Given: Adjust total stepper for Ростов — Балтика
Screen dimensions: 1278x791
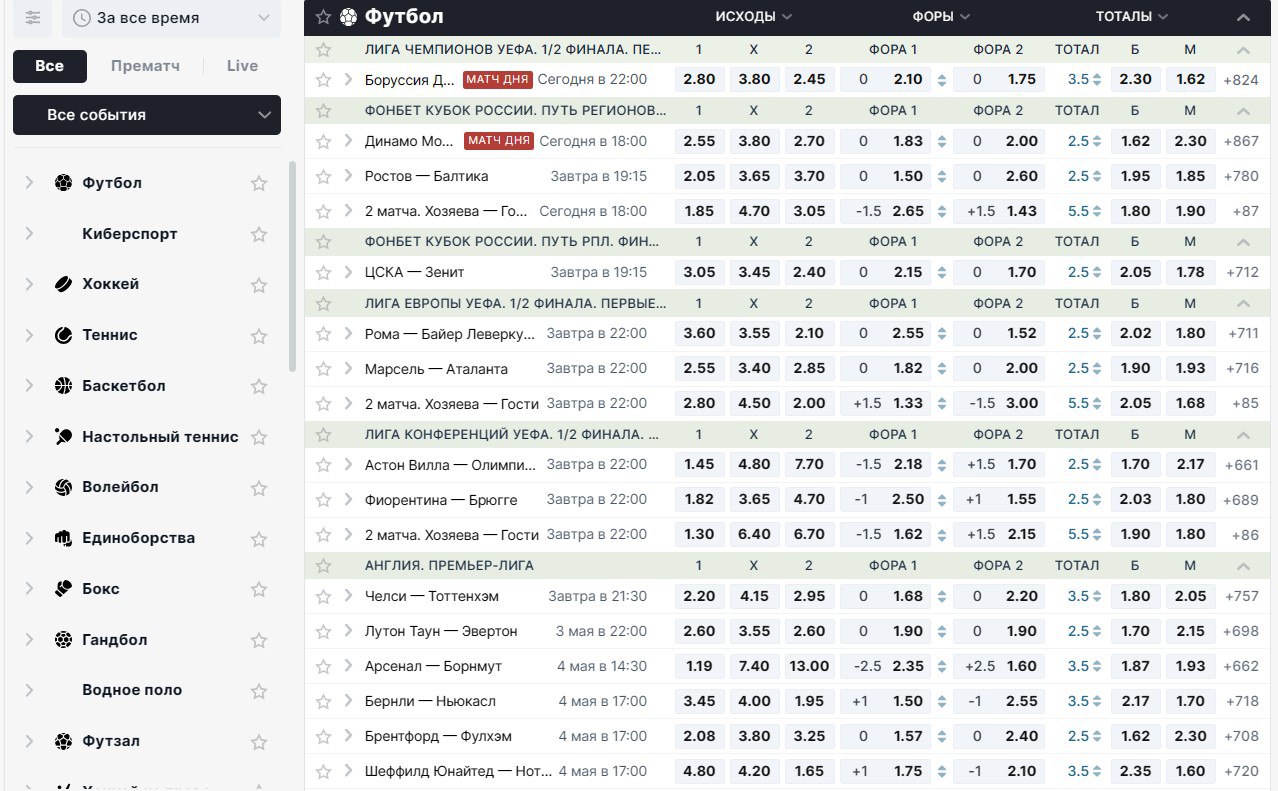Looking at the screenshot, I should [1097, 176].
